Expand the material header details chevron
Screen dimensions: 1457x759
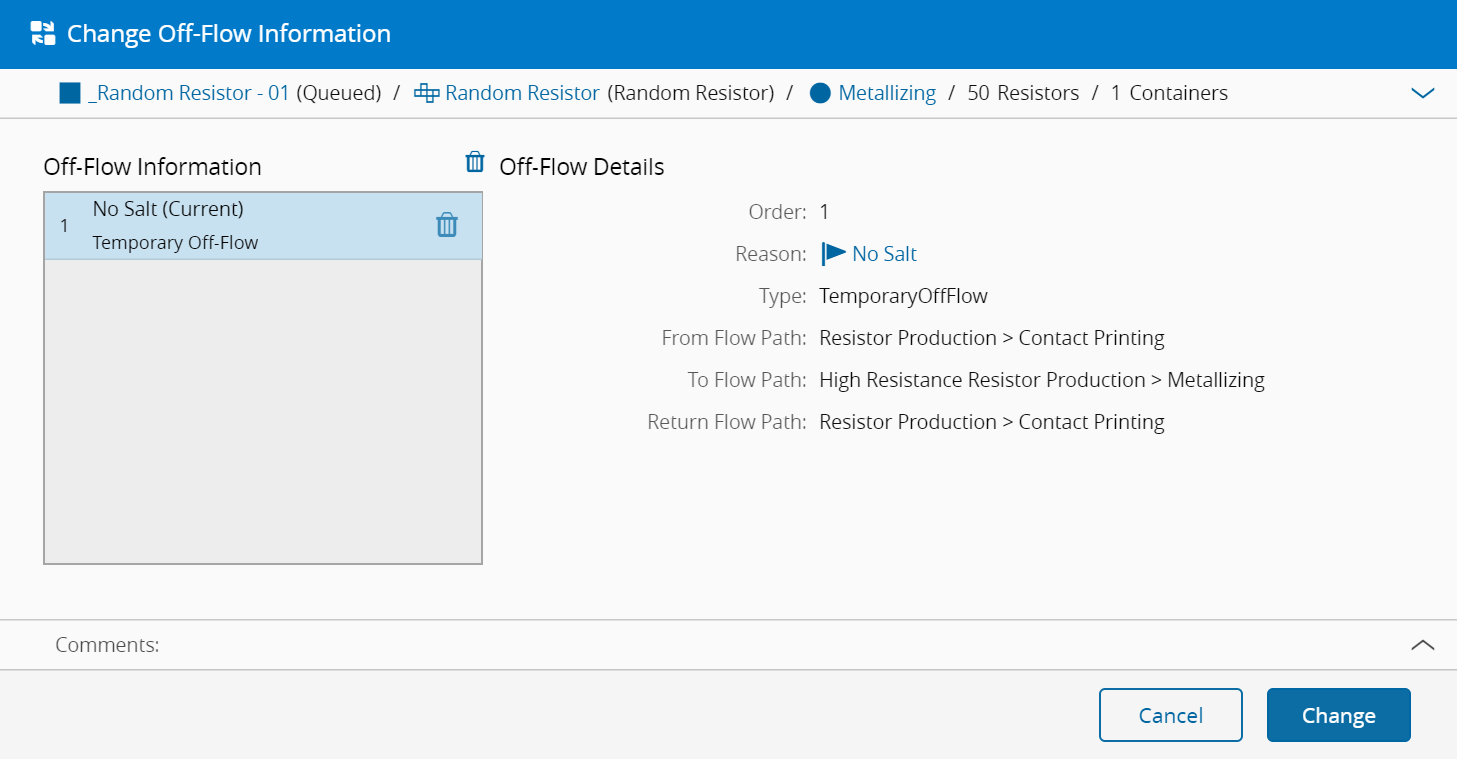coord(1422,94)
